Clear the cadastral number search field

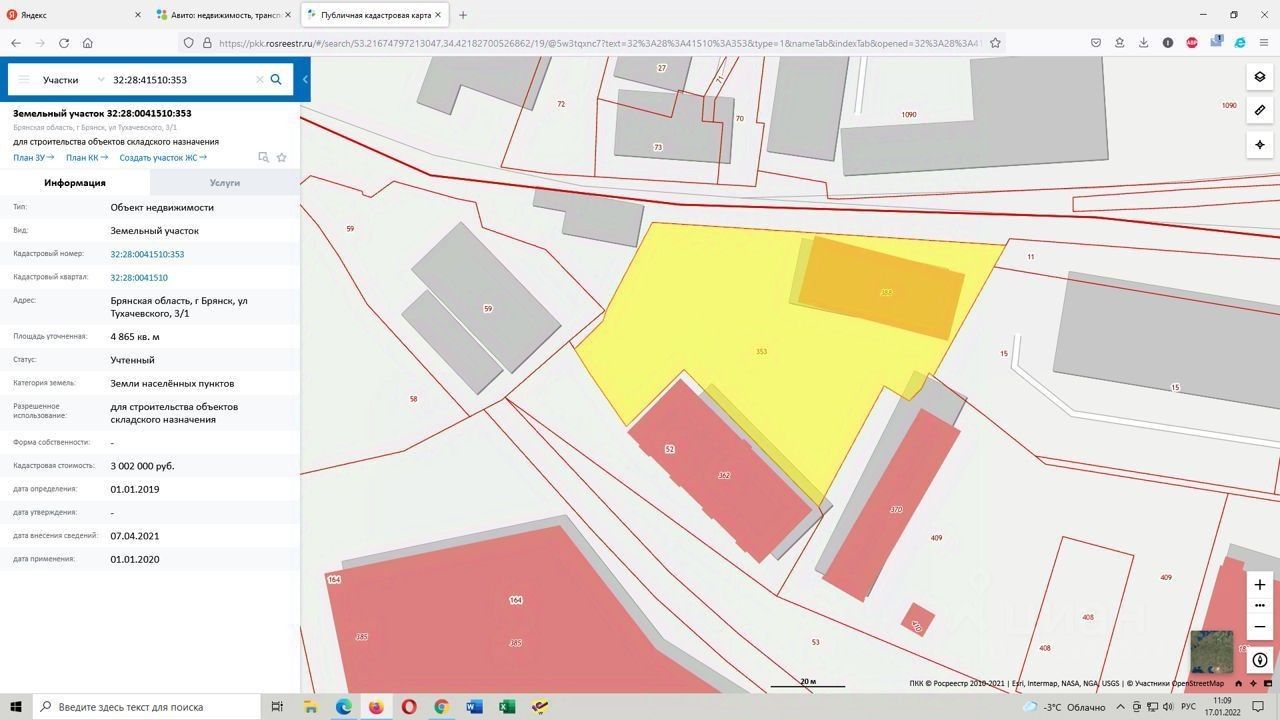point(259,79)
